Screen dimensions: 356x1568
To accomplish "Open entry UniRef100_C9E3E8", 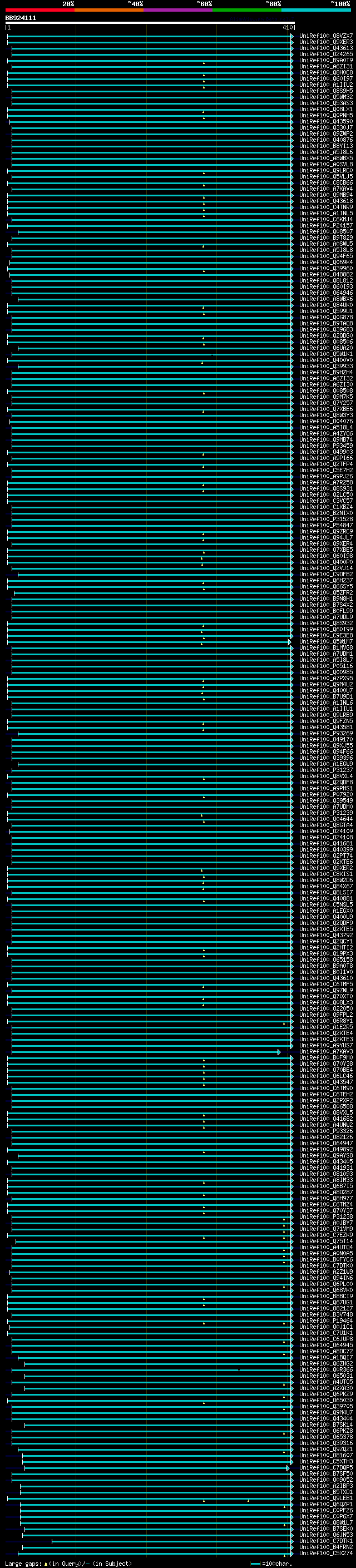I will 326,635.
